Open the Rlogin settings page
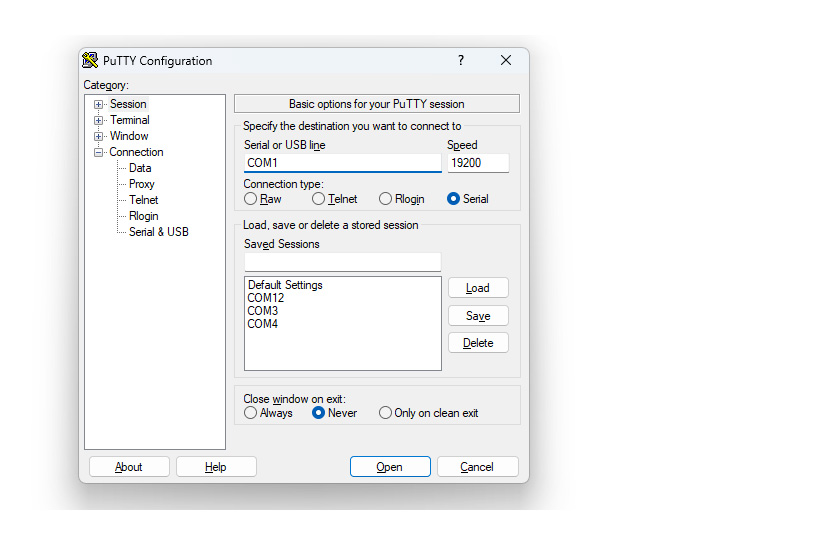Image resolution: width=830 pixels, height=544 pixels. tap(143, 216)
